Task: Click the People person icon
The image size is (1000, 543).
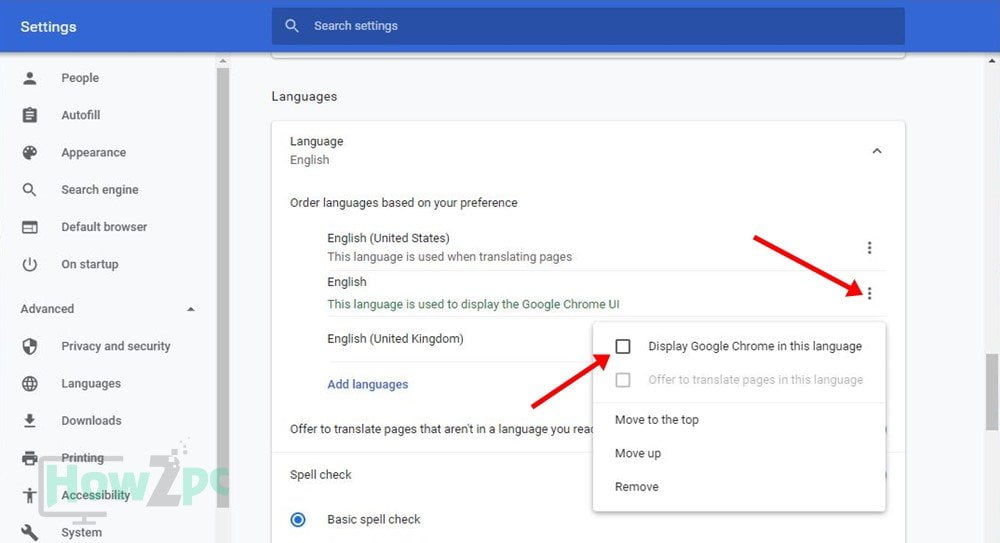Action: (29, 78)
